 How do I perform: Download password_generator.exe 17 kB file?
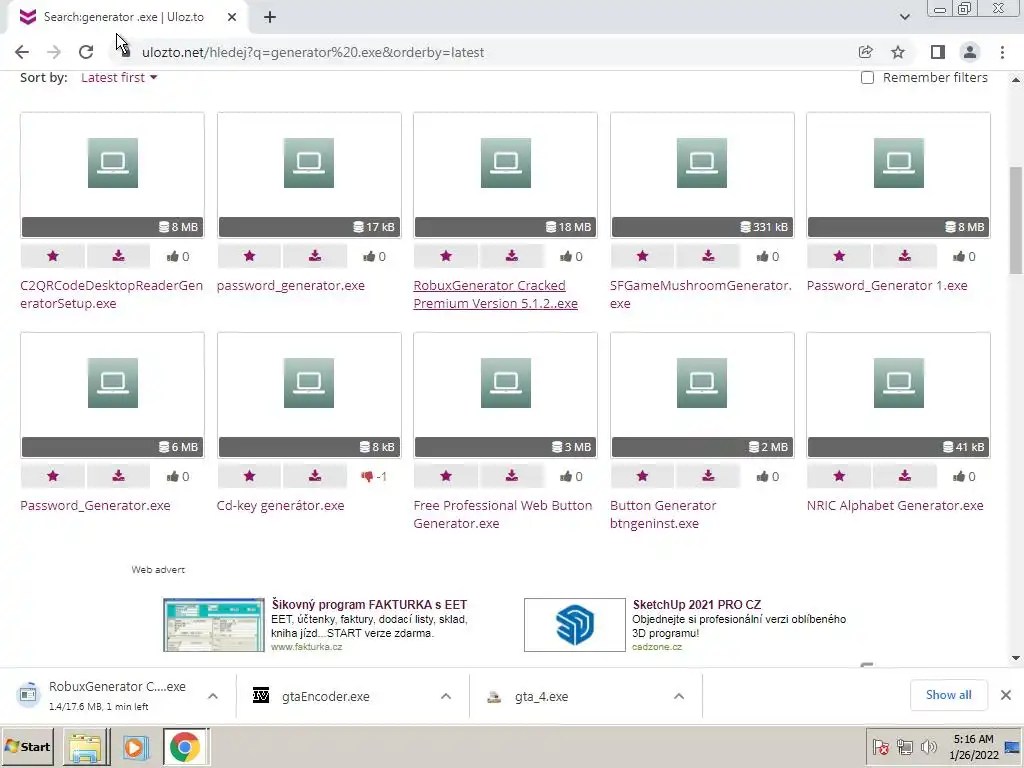point(315,256)
